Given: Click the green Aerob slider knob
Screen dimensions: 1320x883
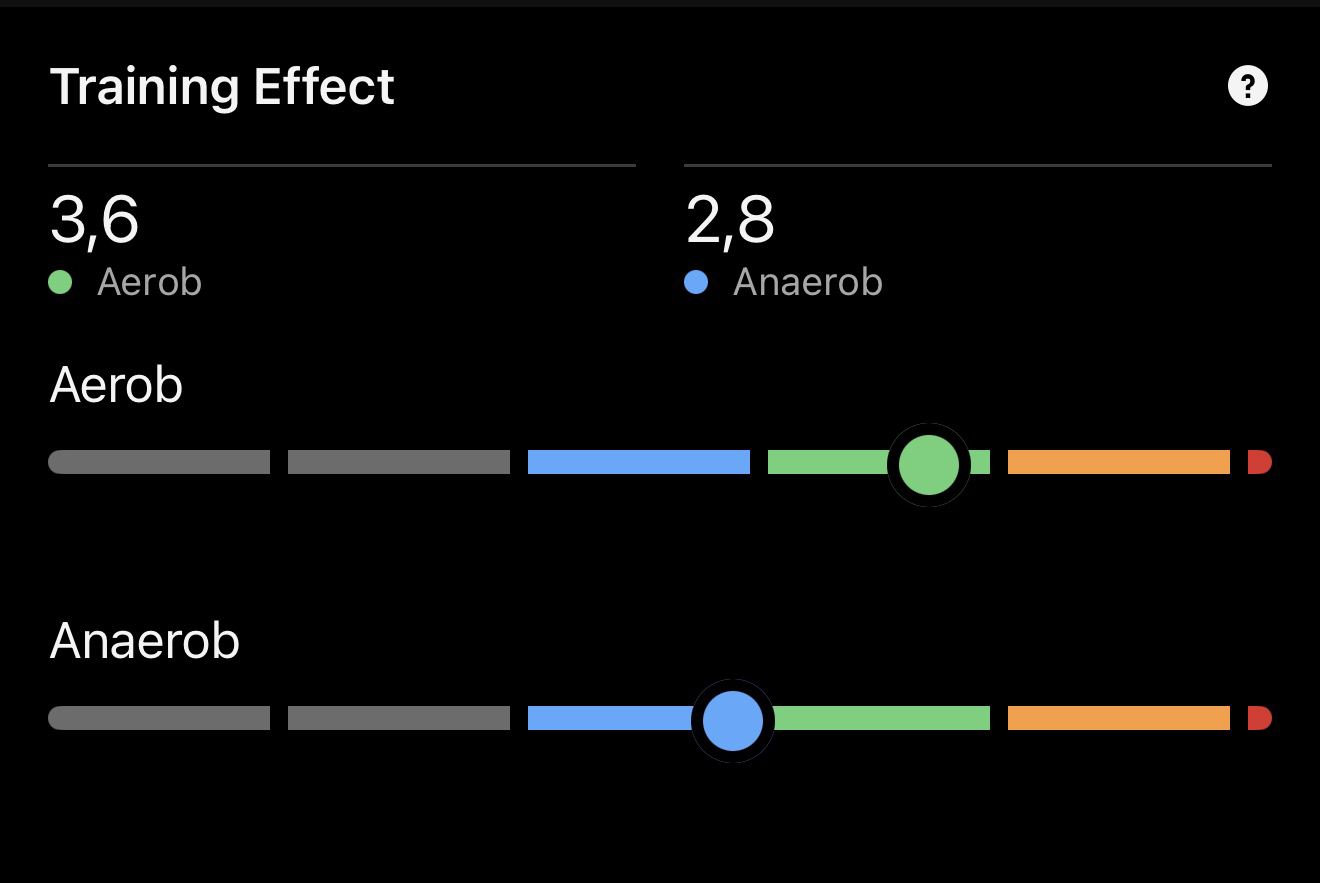Looking at the screenshot, I should tap(929, 464).
